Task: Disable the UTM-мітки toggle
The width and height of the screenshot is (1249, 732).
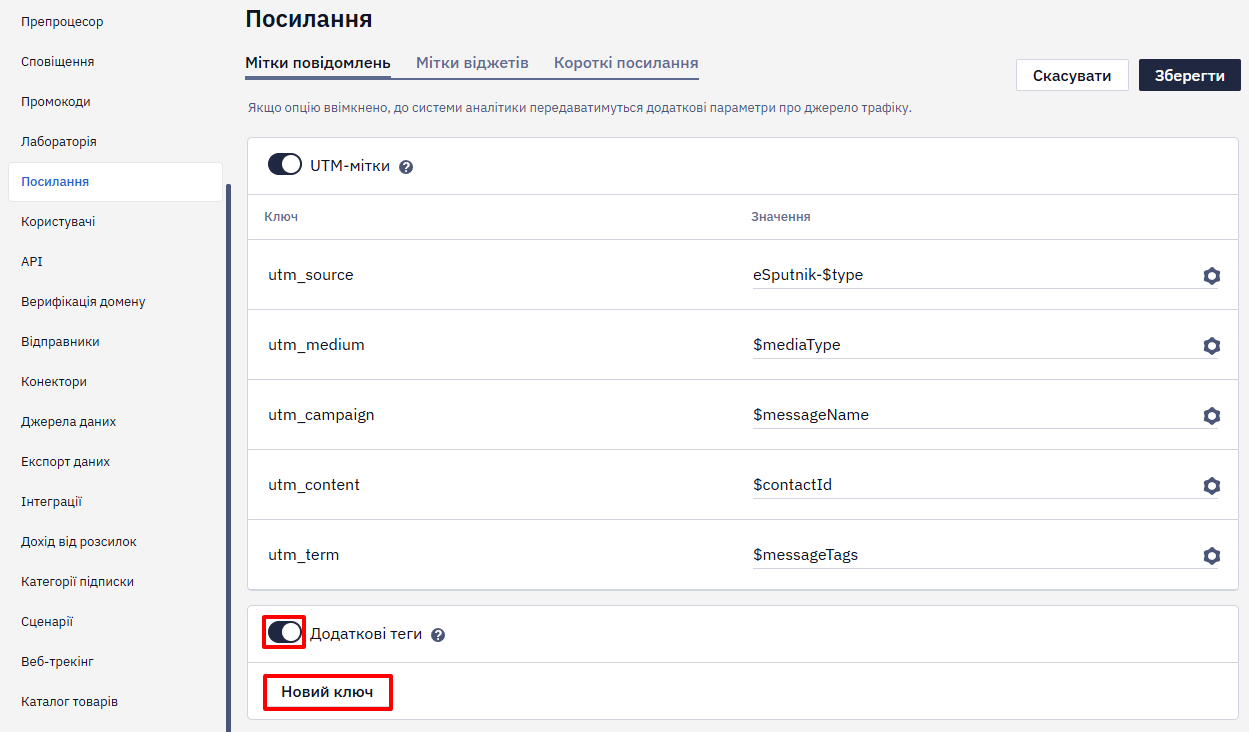Action: (x=285, y=165)
